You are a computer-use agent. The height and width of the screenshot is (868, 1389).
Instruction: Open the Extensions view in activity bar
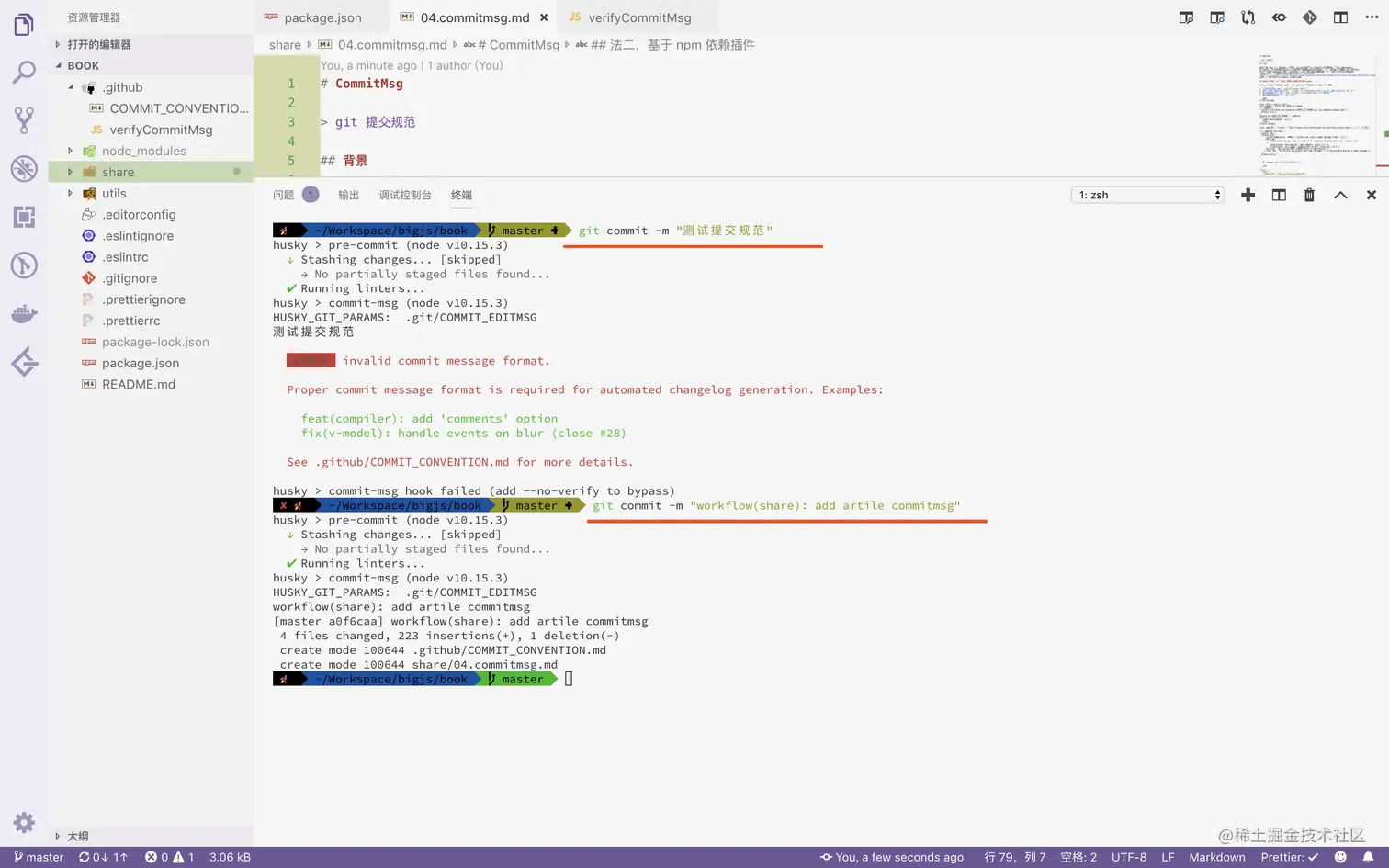point(24,217)
